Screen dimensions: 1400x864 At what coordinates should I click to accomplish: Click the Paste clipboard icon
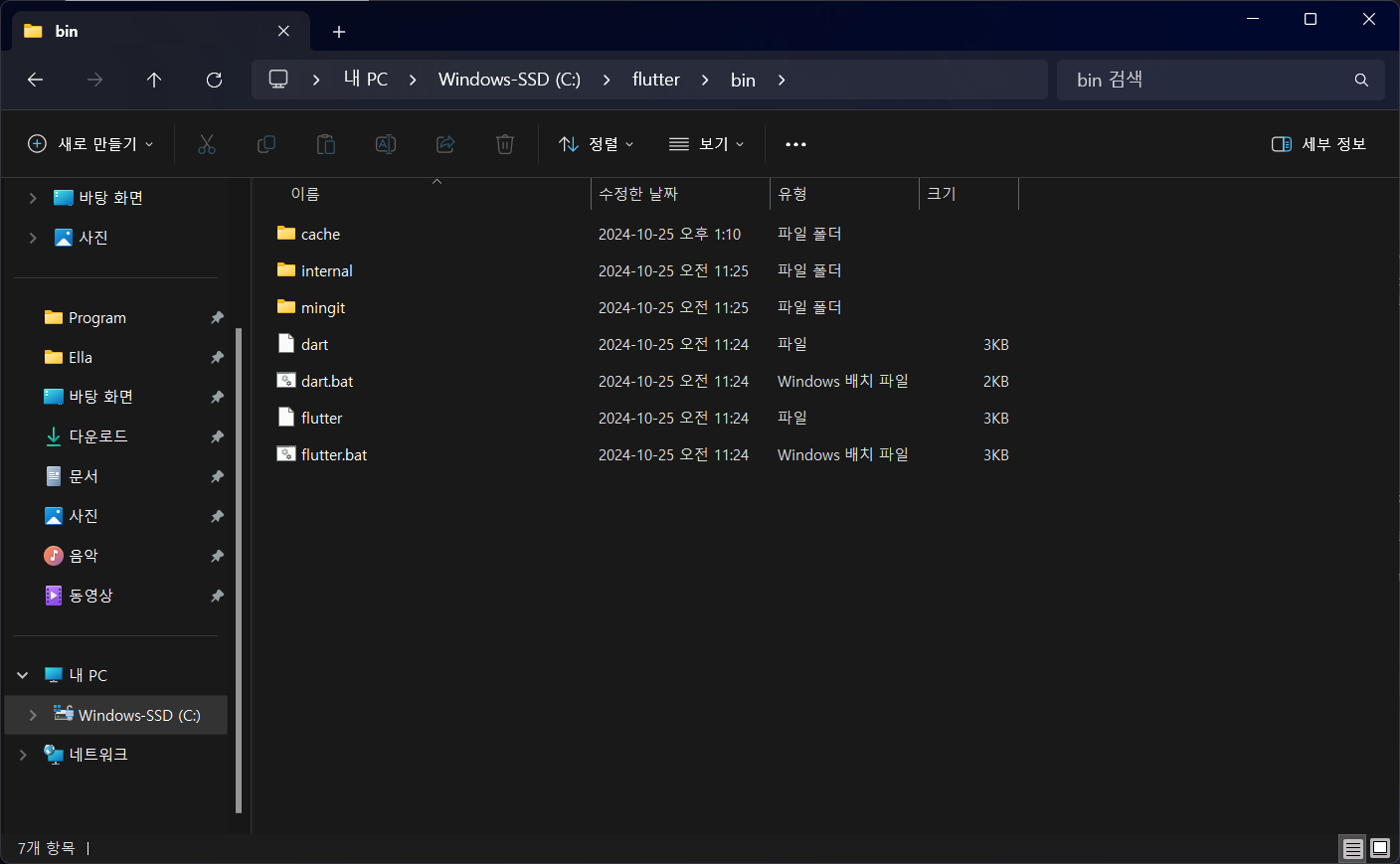point(326,144)
